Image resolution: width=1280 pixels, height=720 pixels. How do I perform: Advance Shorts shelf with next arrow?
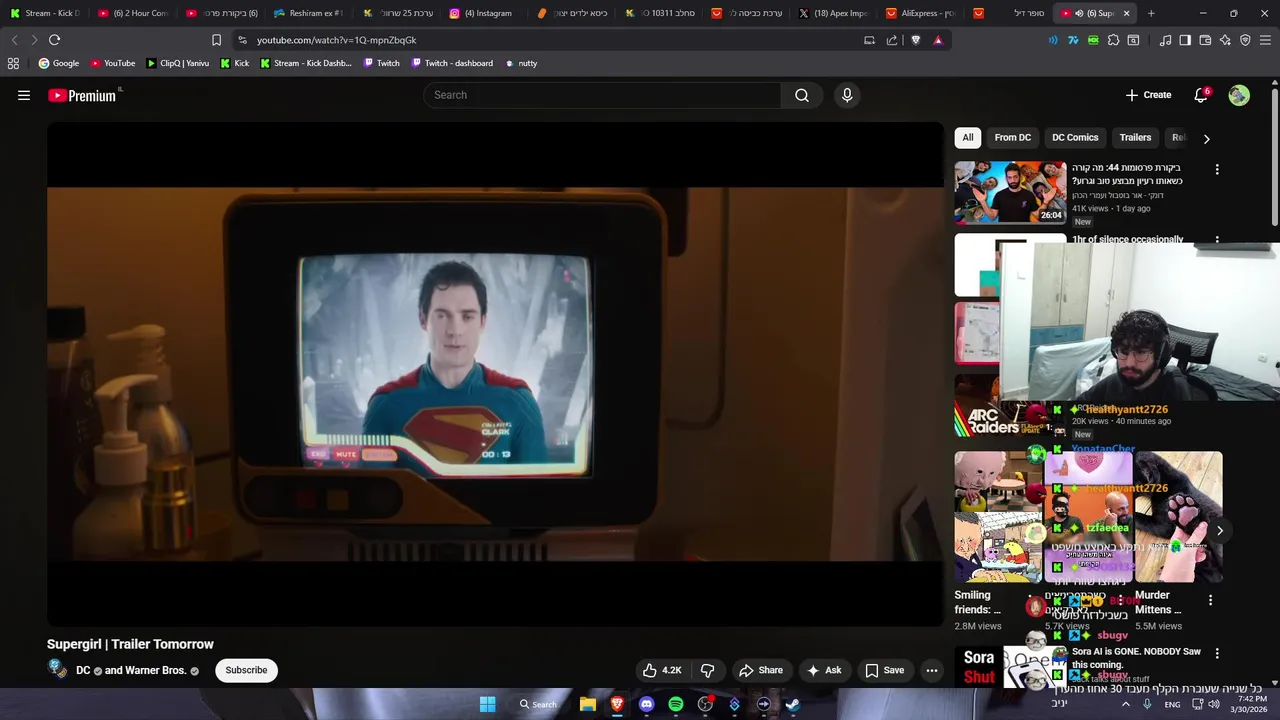click(1219, 531)
